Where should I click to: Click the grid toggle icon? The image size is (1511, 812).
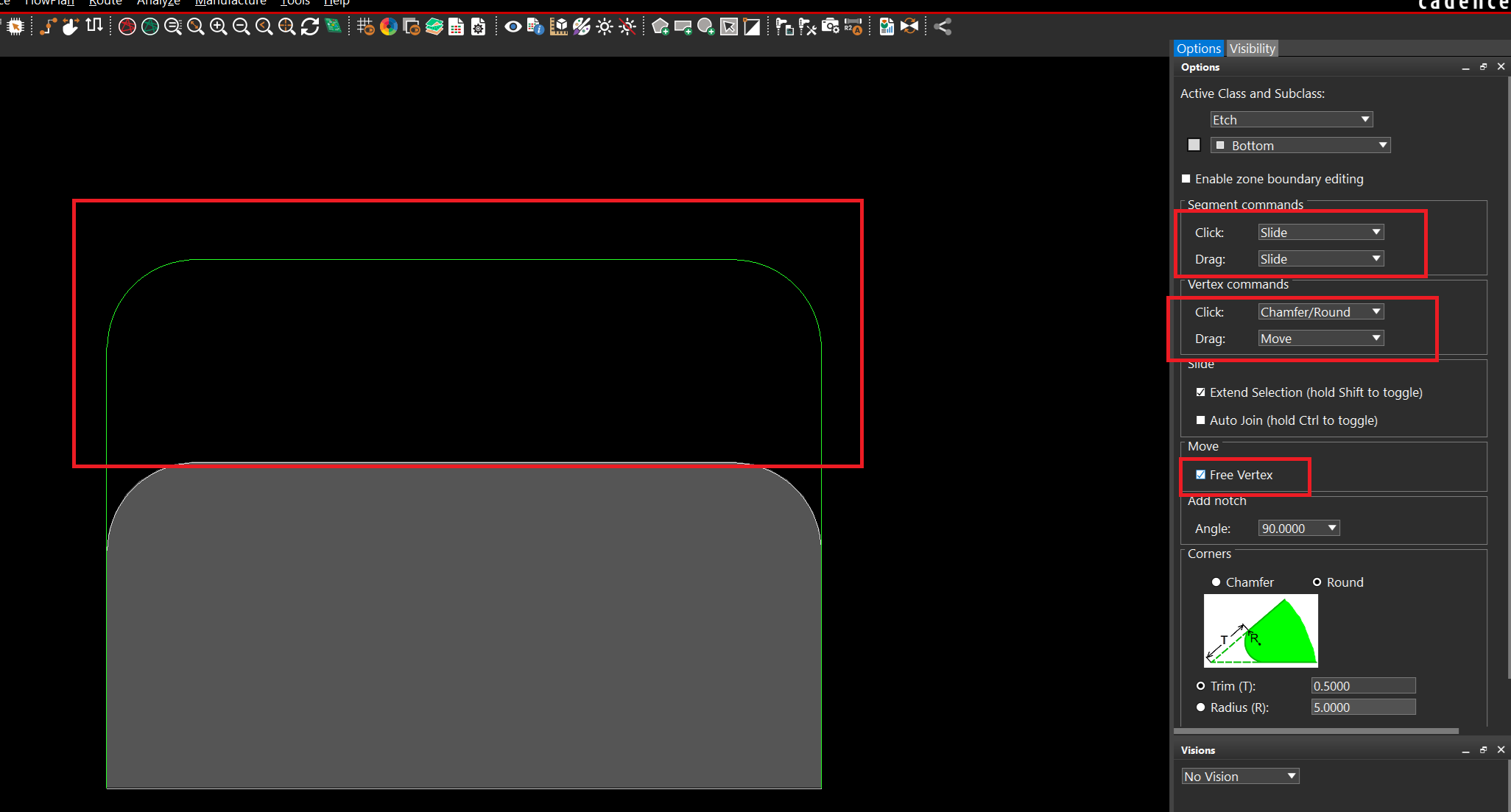(x=365, y=27)
